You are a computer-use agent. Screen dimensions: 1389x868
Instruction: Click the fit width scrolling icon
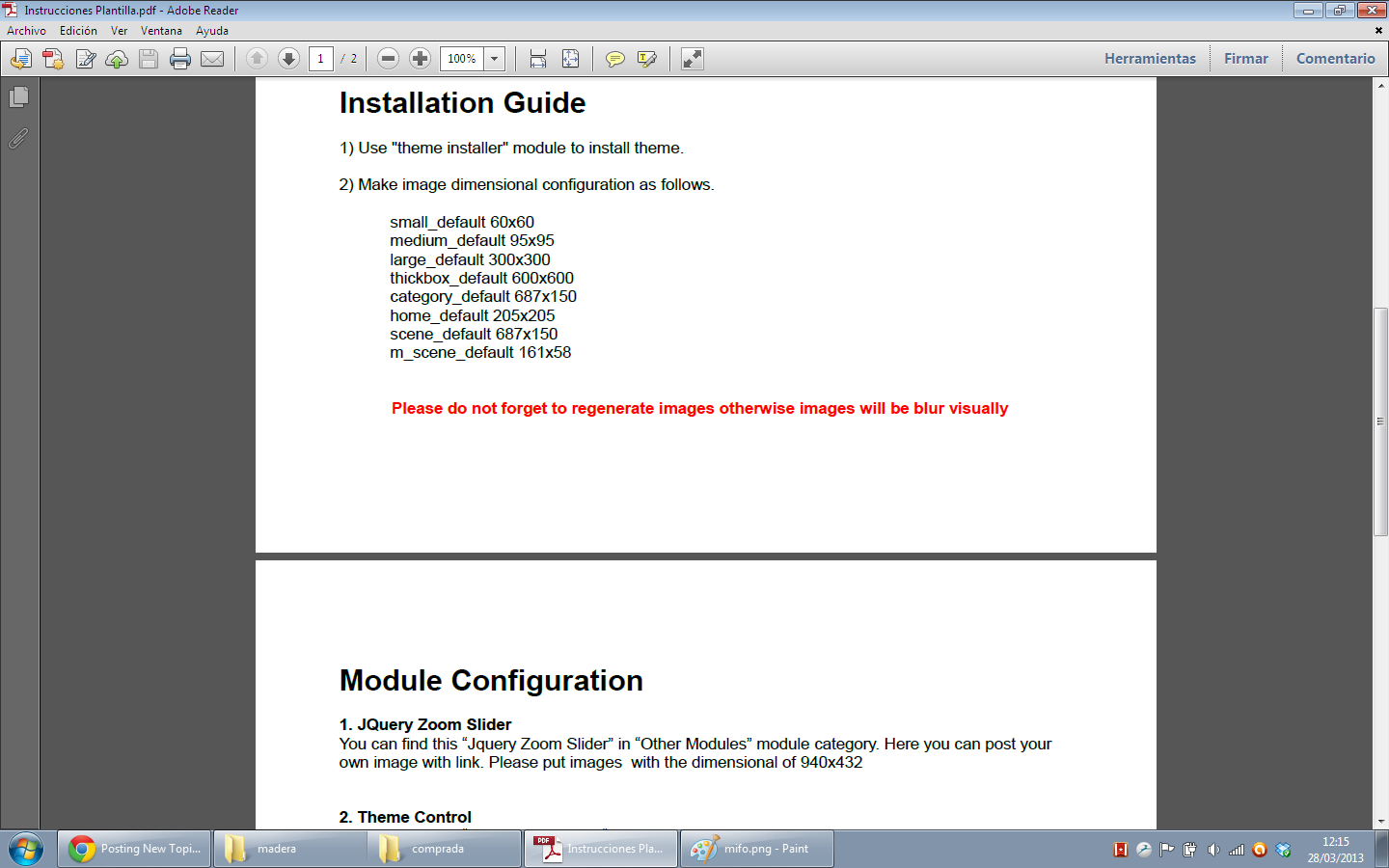(538, 59)
